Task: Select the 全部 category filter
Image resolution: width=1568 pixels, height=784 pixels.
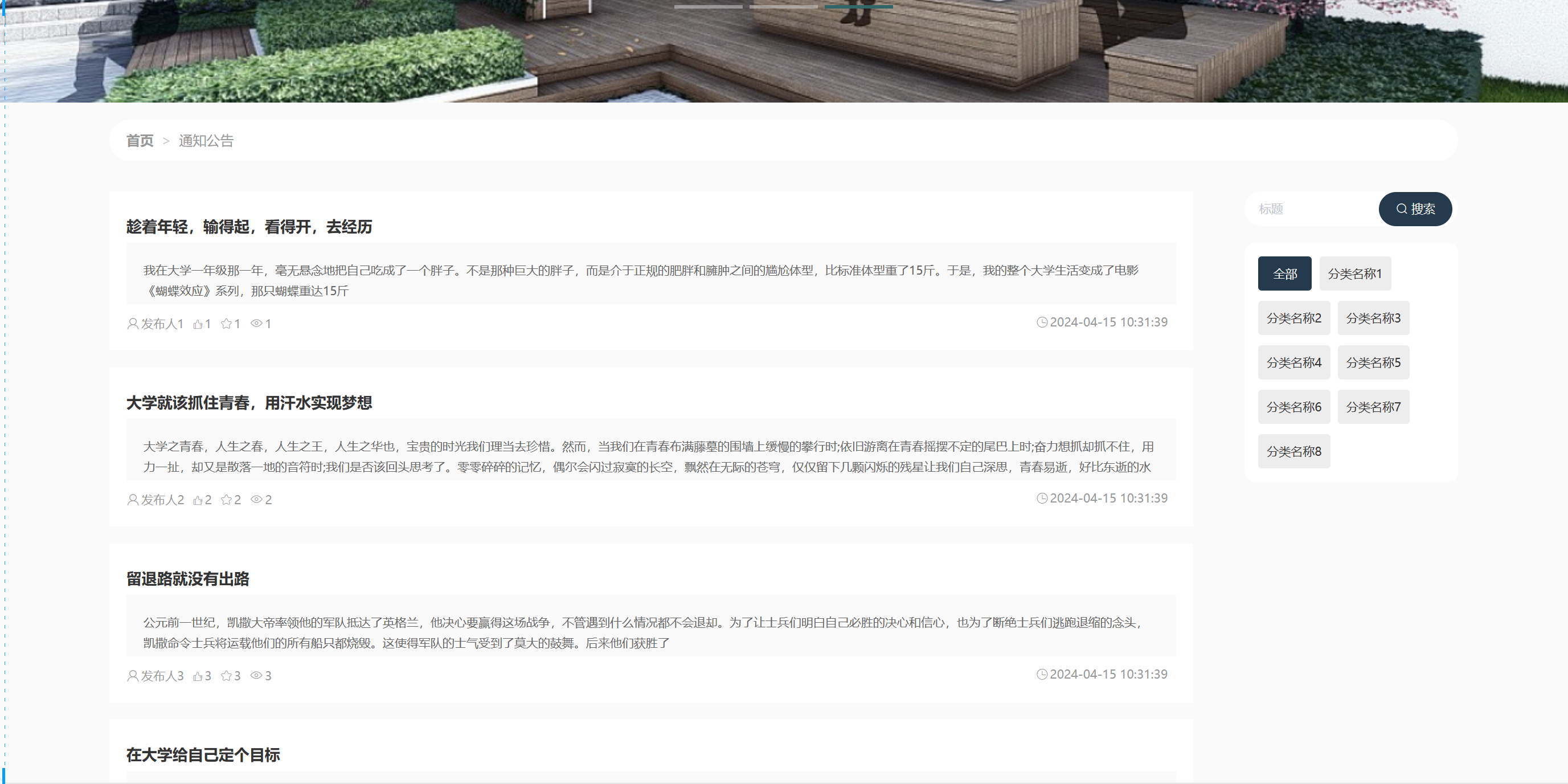Action: 1284,274
